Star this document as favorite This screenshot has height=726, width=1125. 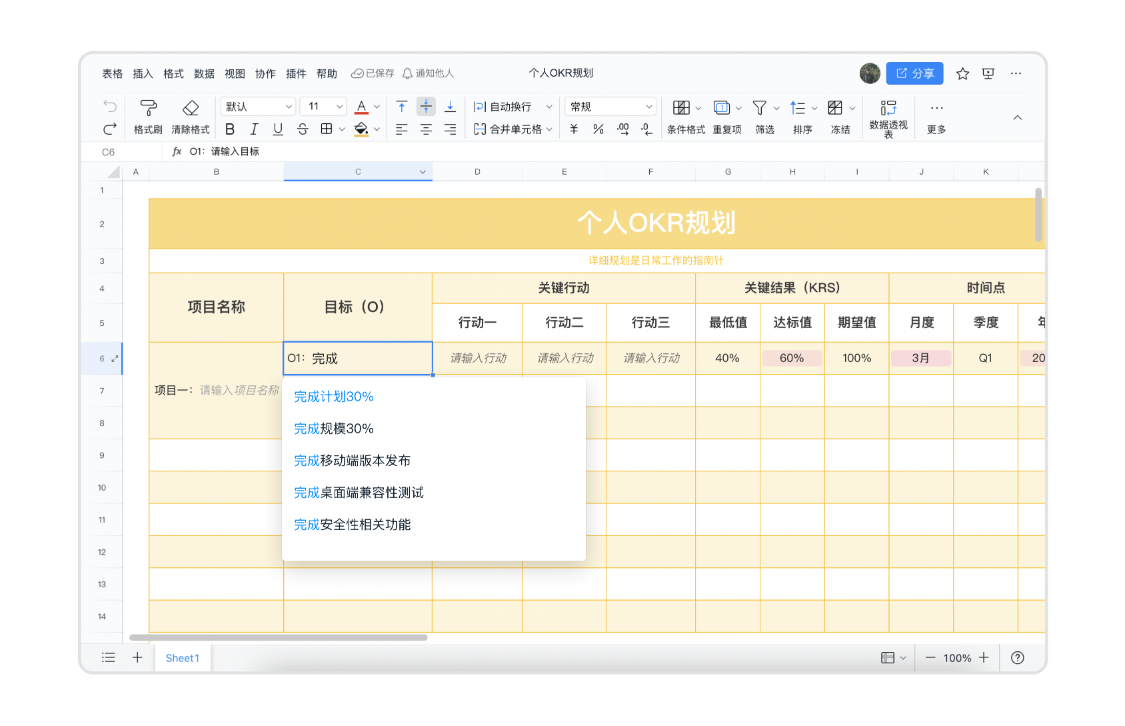pos(963,73)
